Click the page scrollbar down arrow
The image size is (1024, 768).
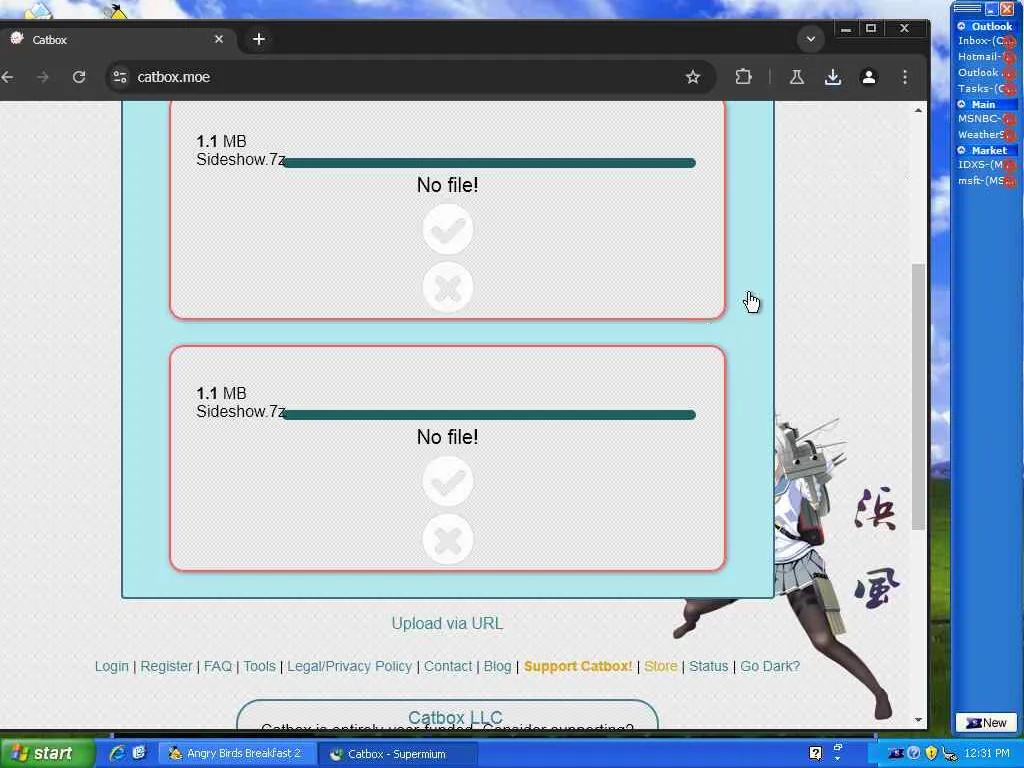click(x=918, y=720)
